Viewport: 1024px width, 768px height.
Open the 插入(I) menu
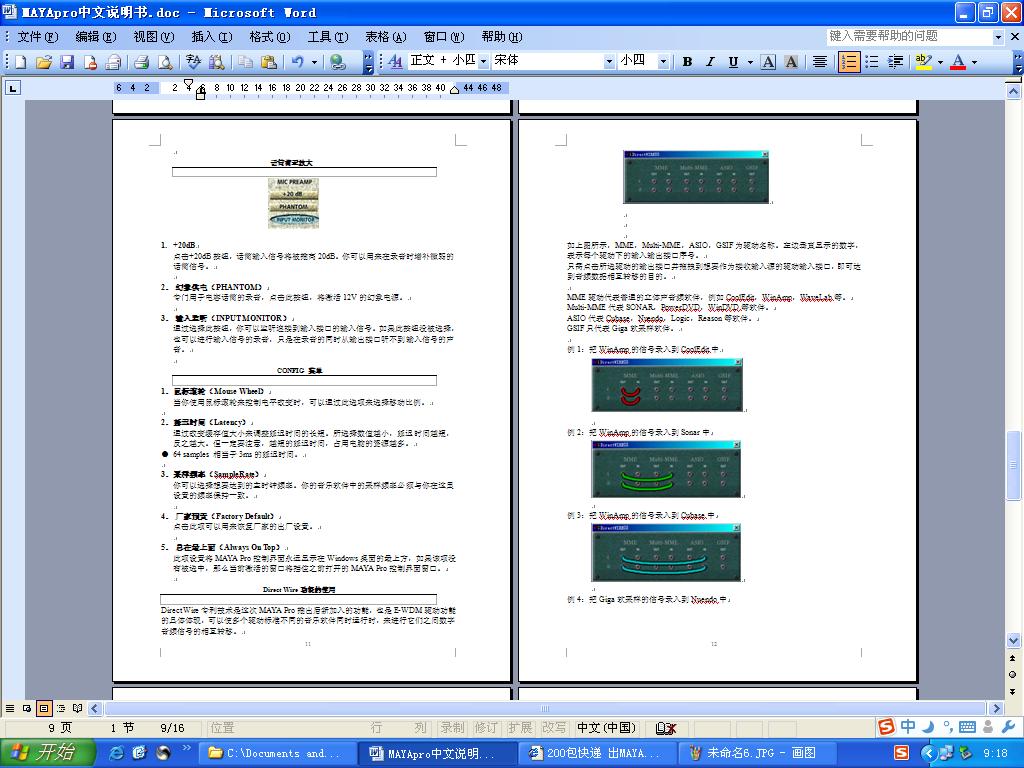(x=212, y=37)
